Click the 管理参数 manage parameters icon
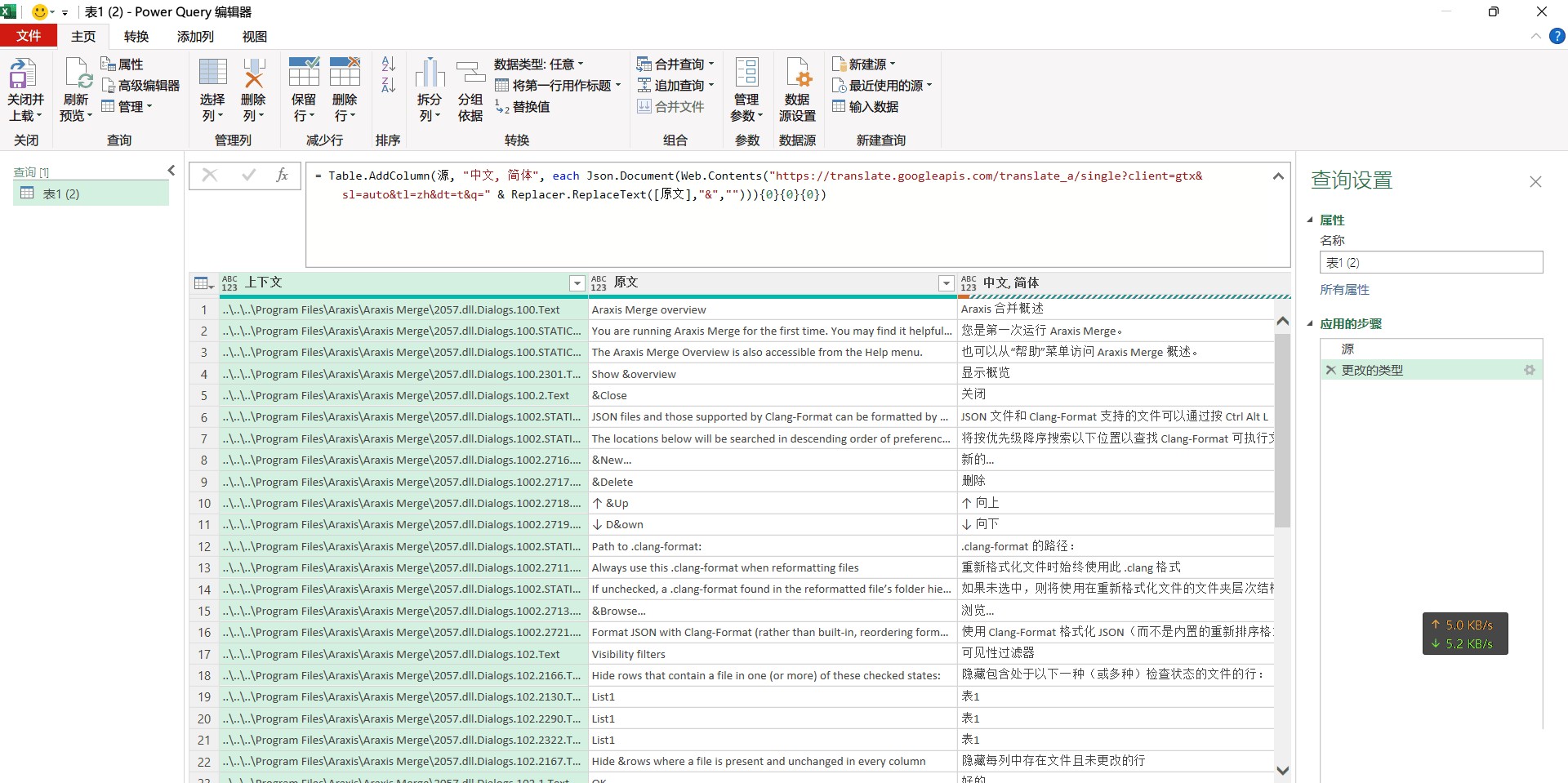Screen dimensions: 1568x783 747,72
